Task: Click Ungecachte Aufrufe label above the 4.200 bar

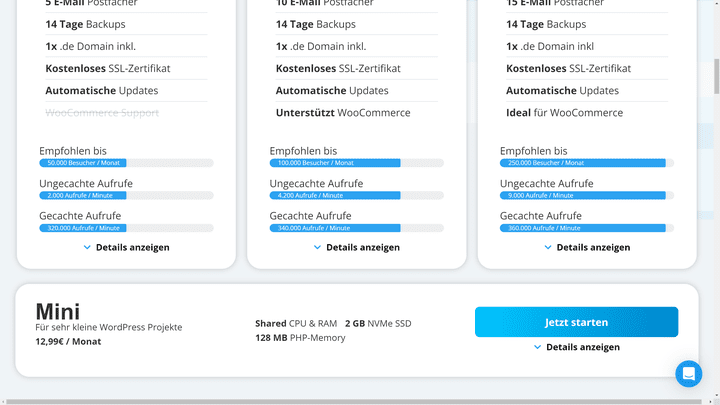Action: point(316,184)
